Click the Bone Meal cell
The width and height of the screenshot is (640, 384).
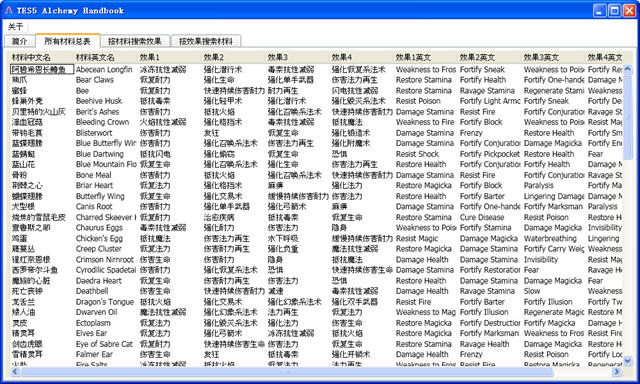pos(93,175)
